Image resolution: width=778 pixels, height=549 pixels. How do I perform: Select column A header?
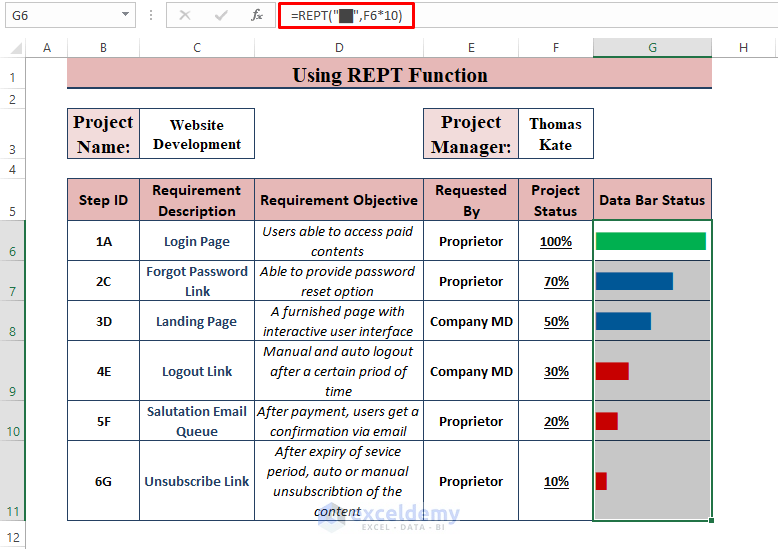pos(47,48)
